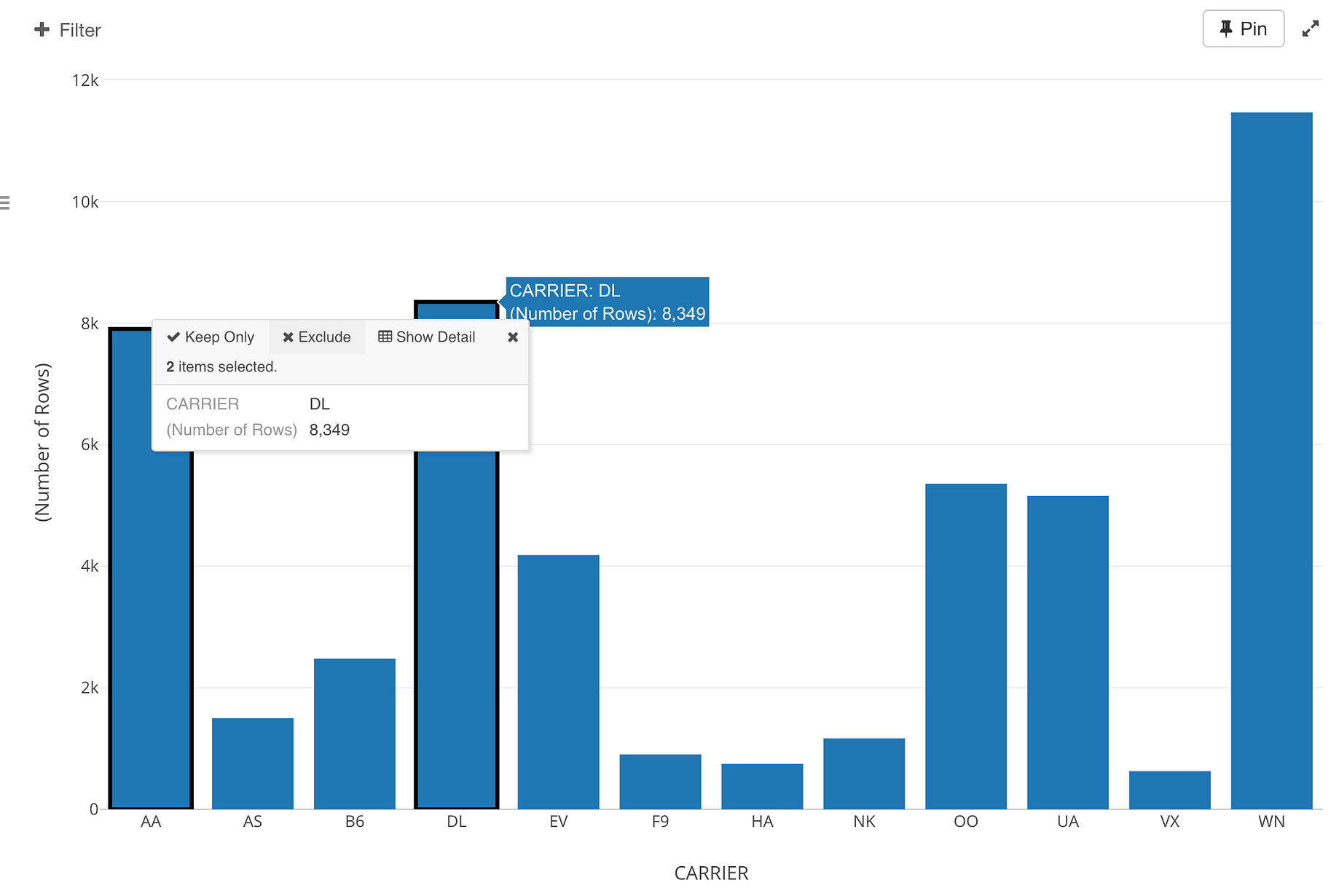1339x896 pixels.
Task: Click the CARRIER x-axis title
Action: [x=711, y=873]
